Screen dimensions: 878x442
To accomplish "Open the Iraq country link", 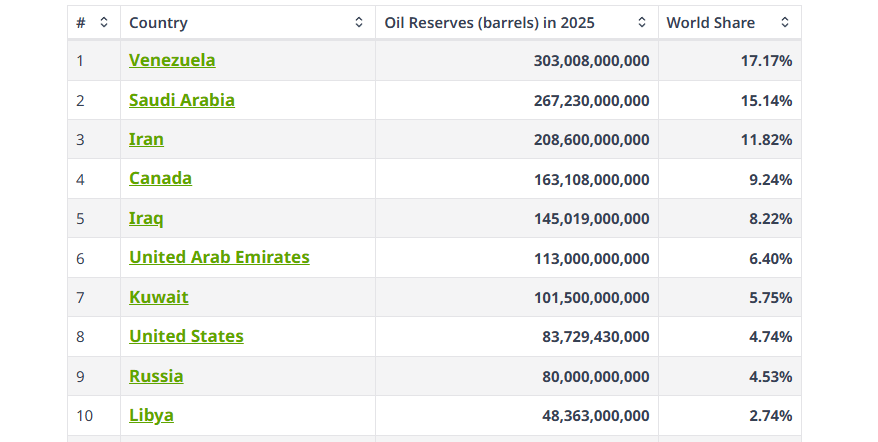I will pos(146,218).
